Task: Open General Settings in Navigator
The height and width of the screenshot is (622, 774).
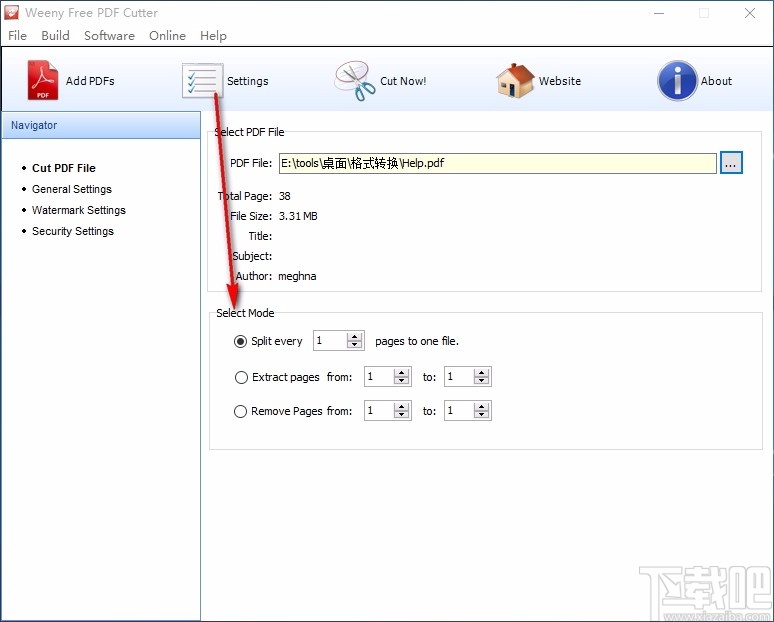Action: (x=72, y=189)
